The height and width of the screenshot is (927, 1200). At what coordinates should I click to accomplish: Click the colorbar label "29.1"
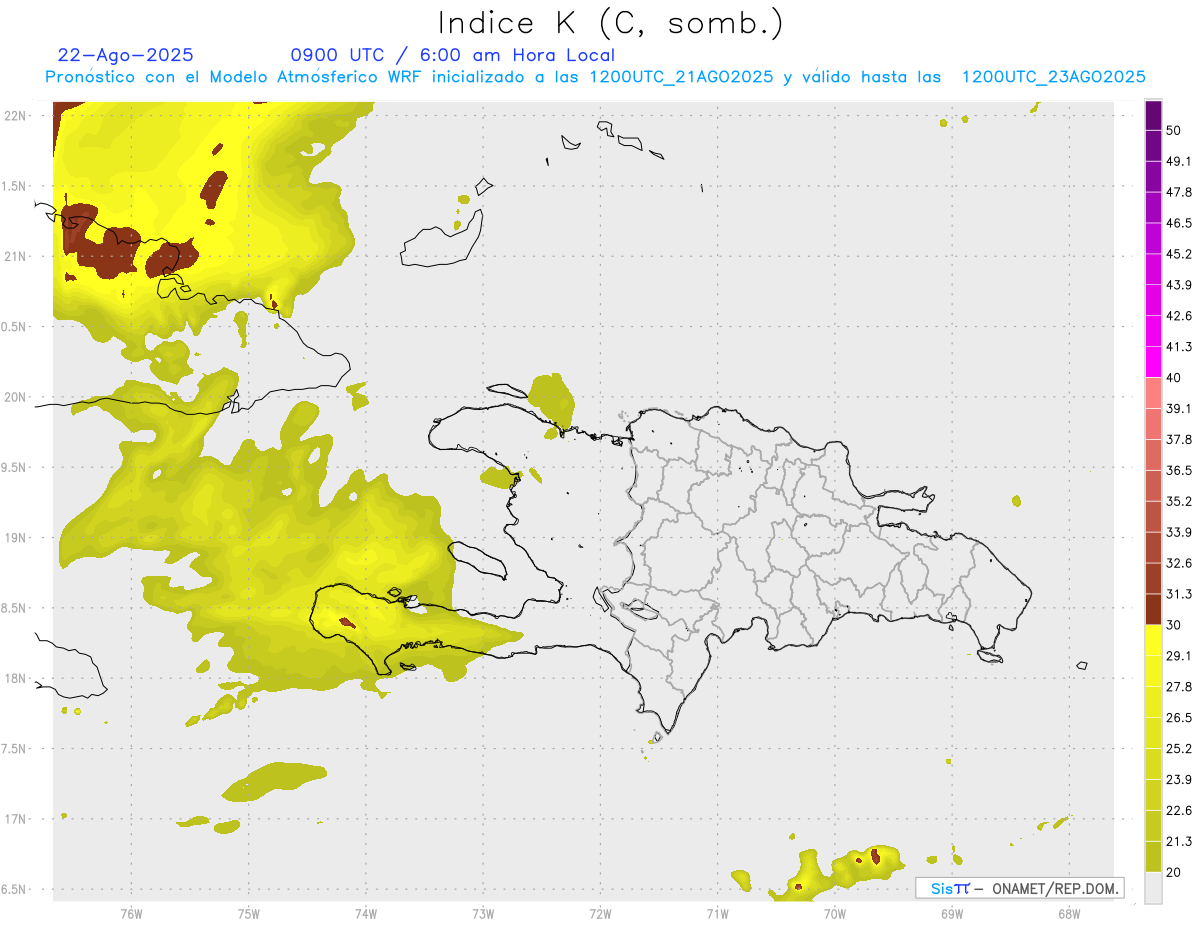[x=1179, y=656]
